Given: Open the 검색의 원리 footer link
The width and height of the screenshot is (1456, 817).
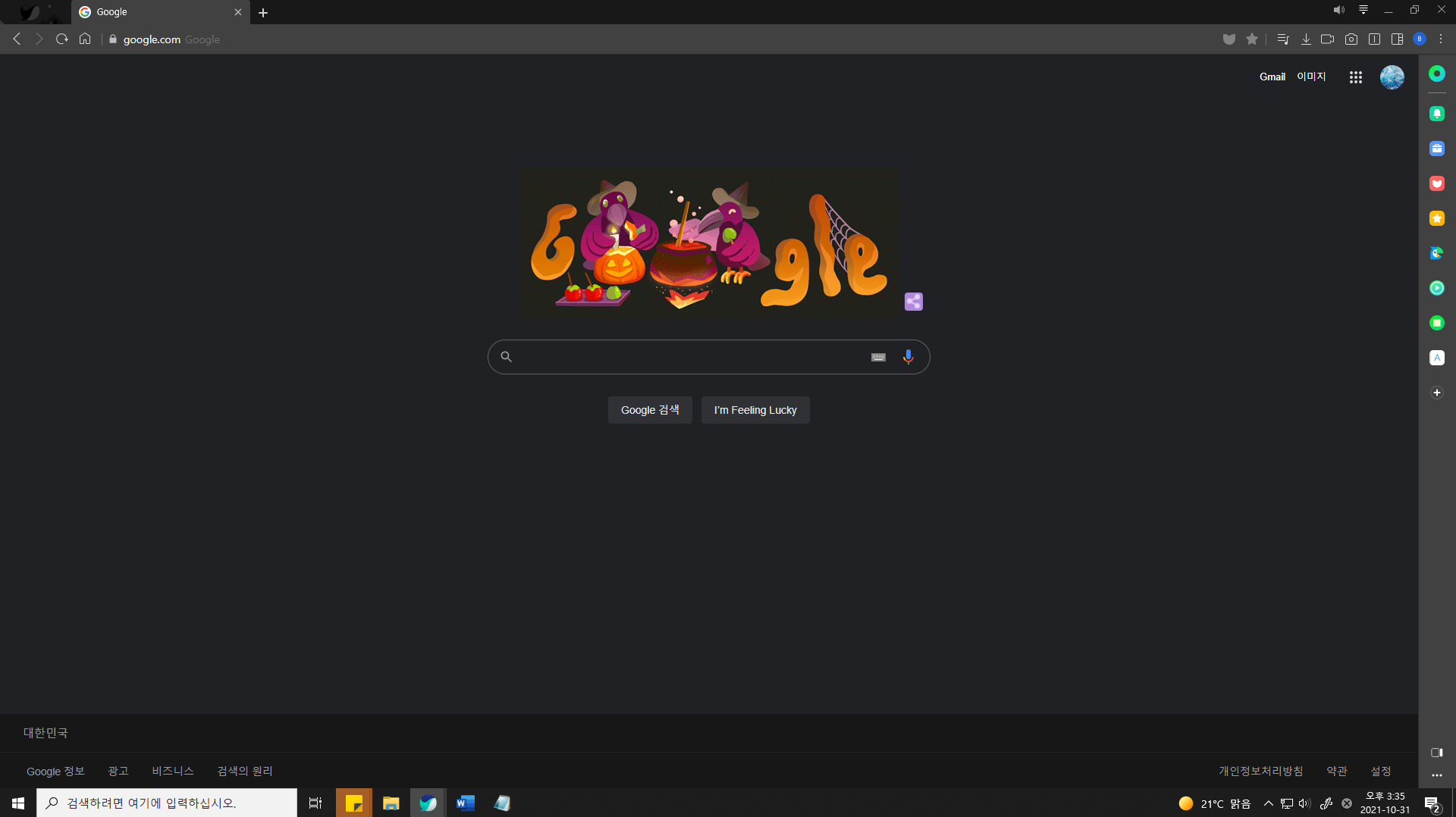Looking at the screenshot, I should [245, 771].
